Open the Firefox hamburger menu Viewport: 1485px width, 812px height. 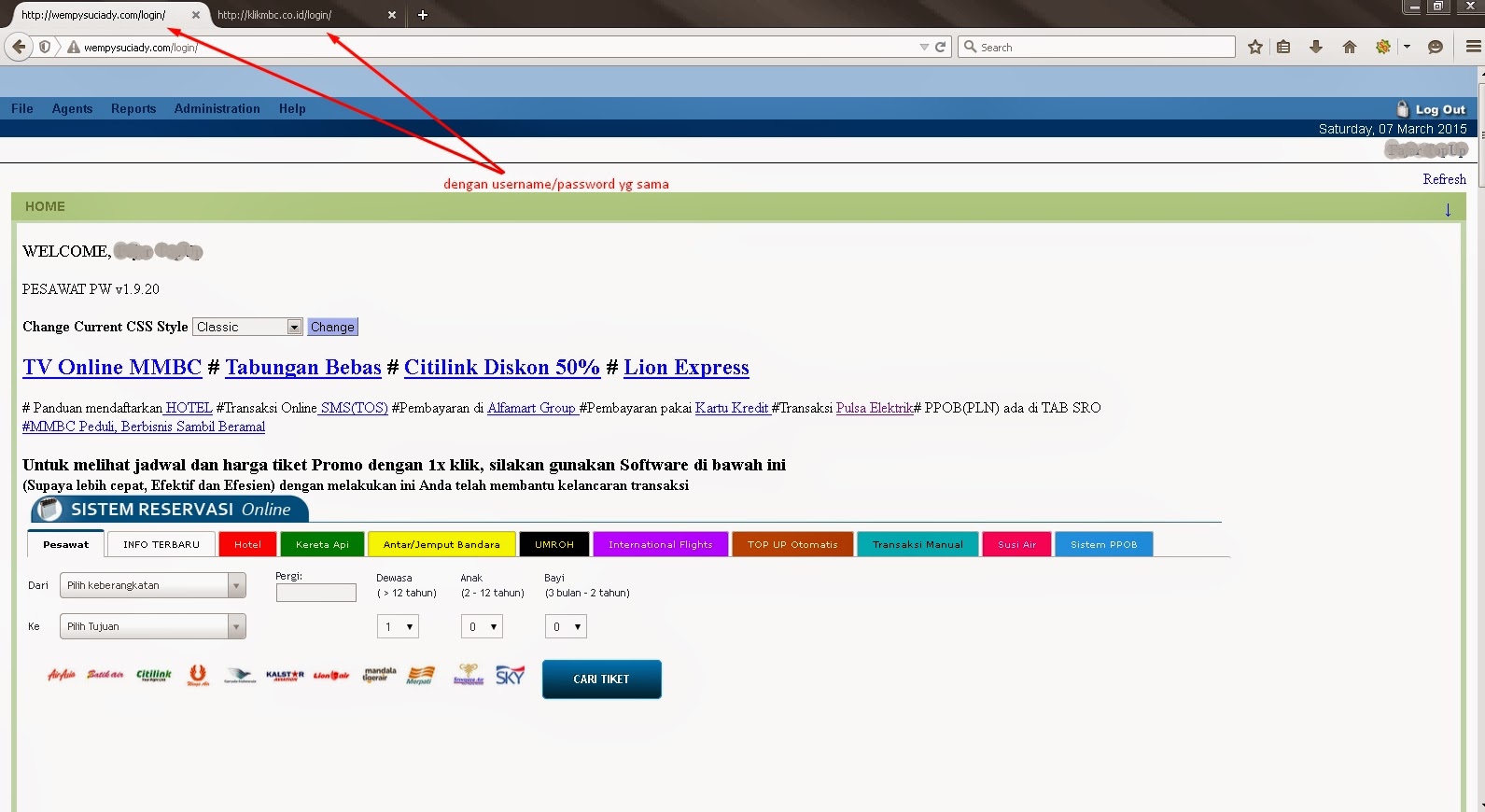click(1473, 47)
